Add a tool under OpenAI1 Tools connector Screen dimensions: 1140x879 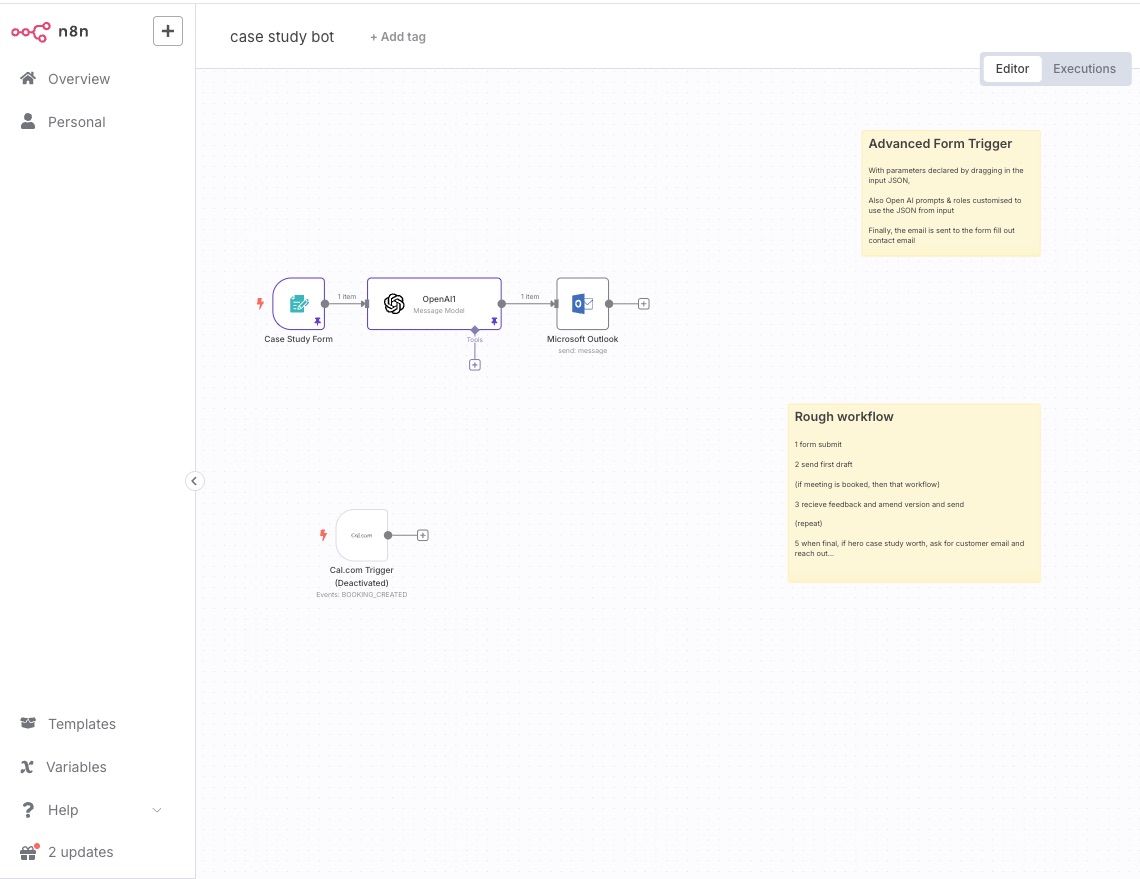click(x=475, y=365)
